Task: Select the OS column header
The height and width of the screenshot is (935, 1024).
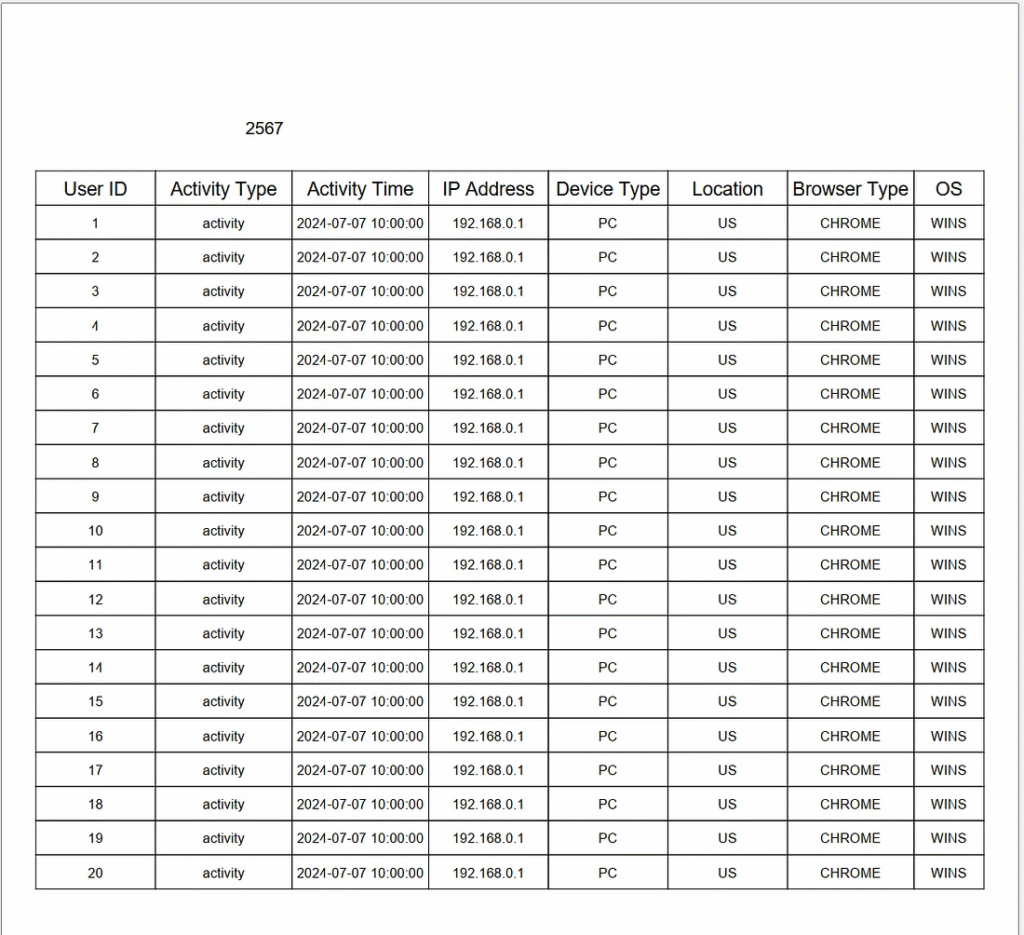Action: [948, 189]
